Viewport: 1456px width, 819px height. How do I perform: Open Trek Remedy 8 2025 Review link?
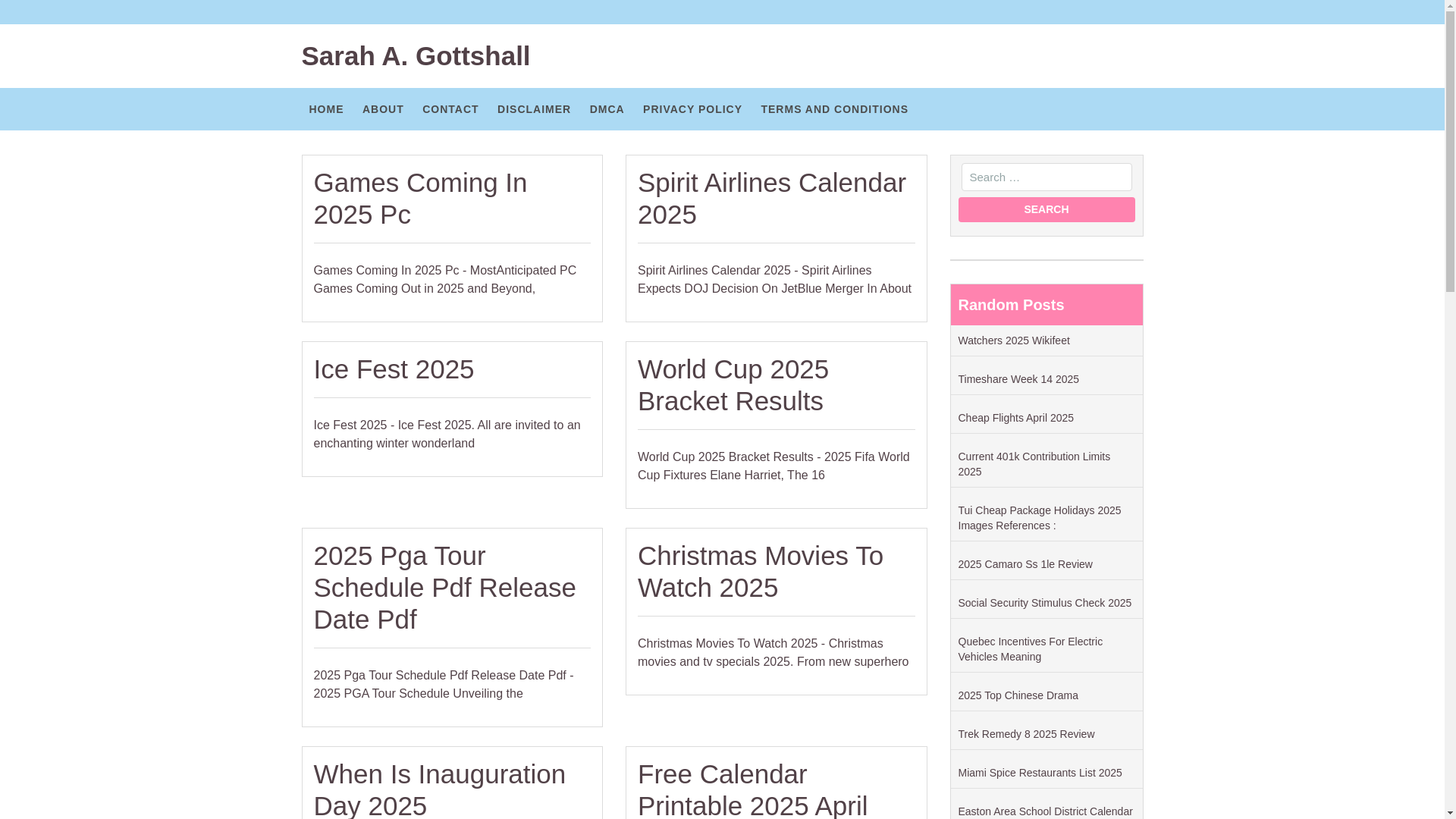(1027, 734)
